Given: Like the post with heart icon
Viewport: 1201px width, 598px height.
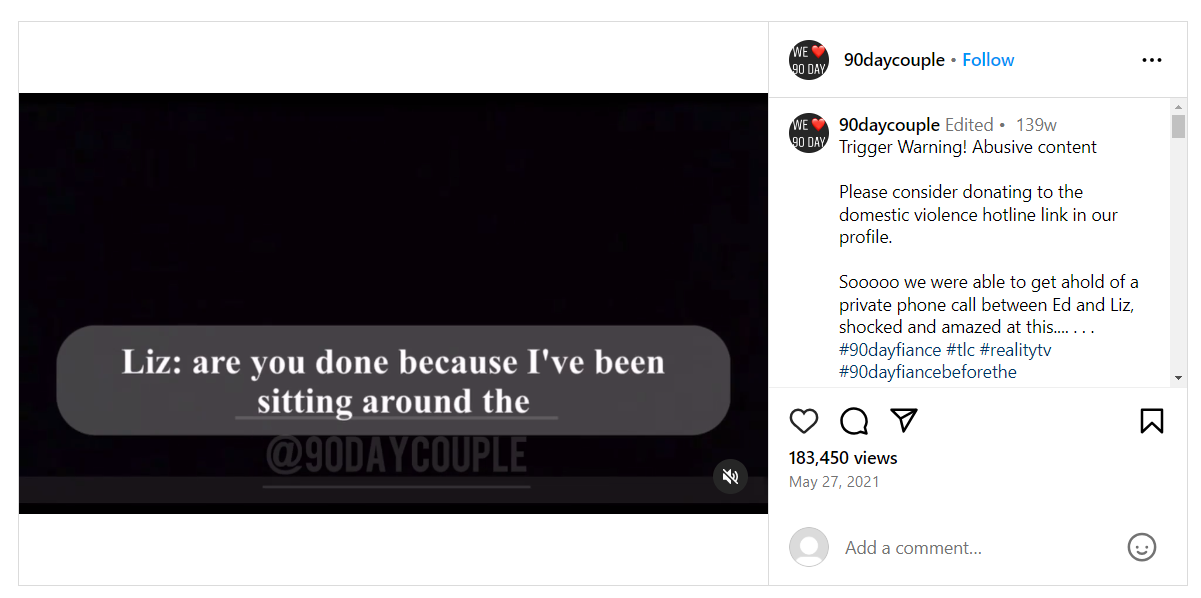Looking at the screenshot, I should click(x=804, y=421).
